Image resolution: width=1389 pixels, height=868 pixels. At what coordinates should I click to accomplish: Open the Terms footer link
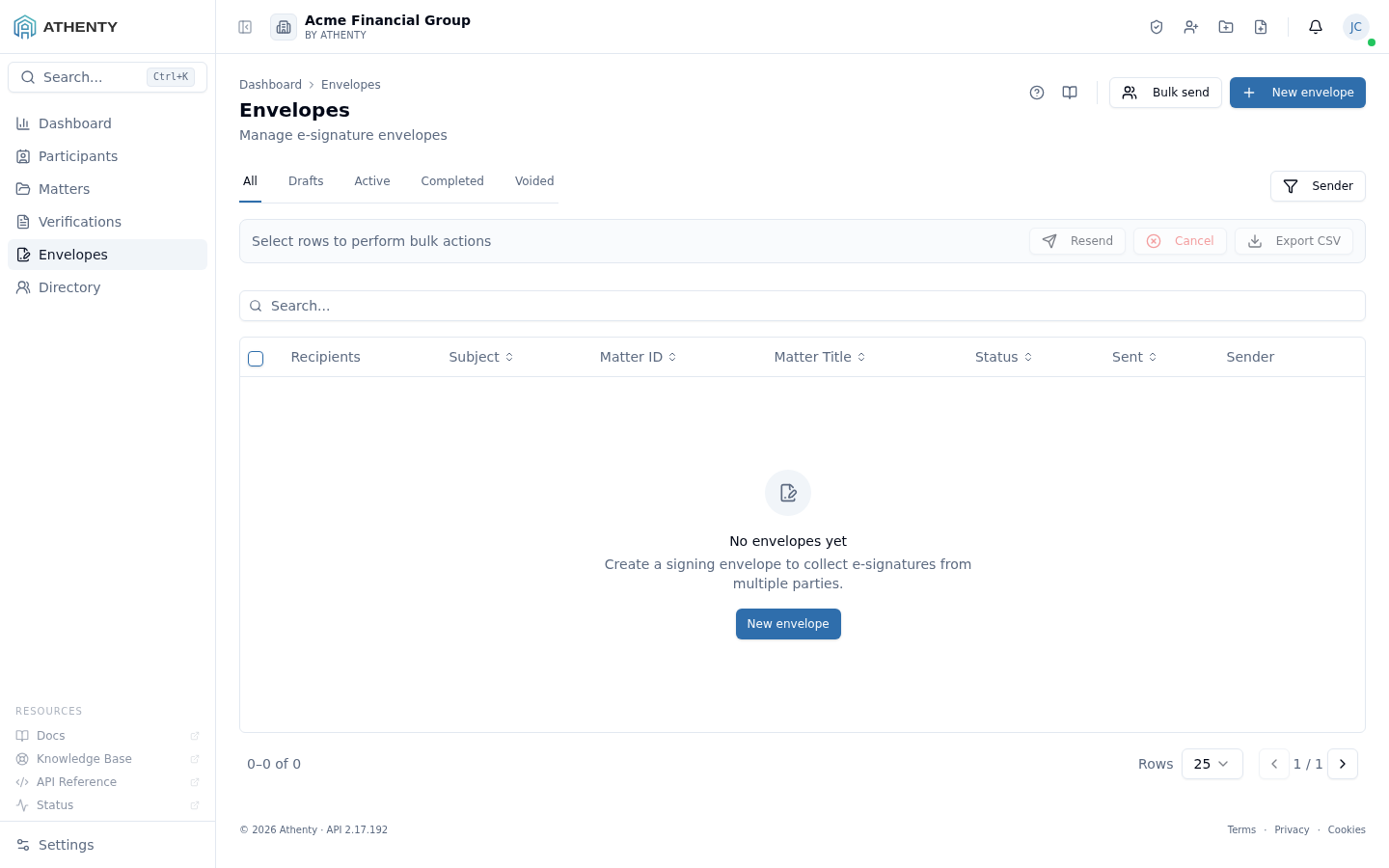tap(1241, 829)
